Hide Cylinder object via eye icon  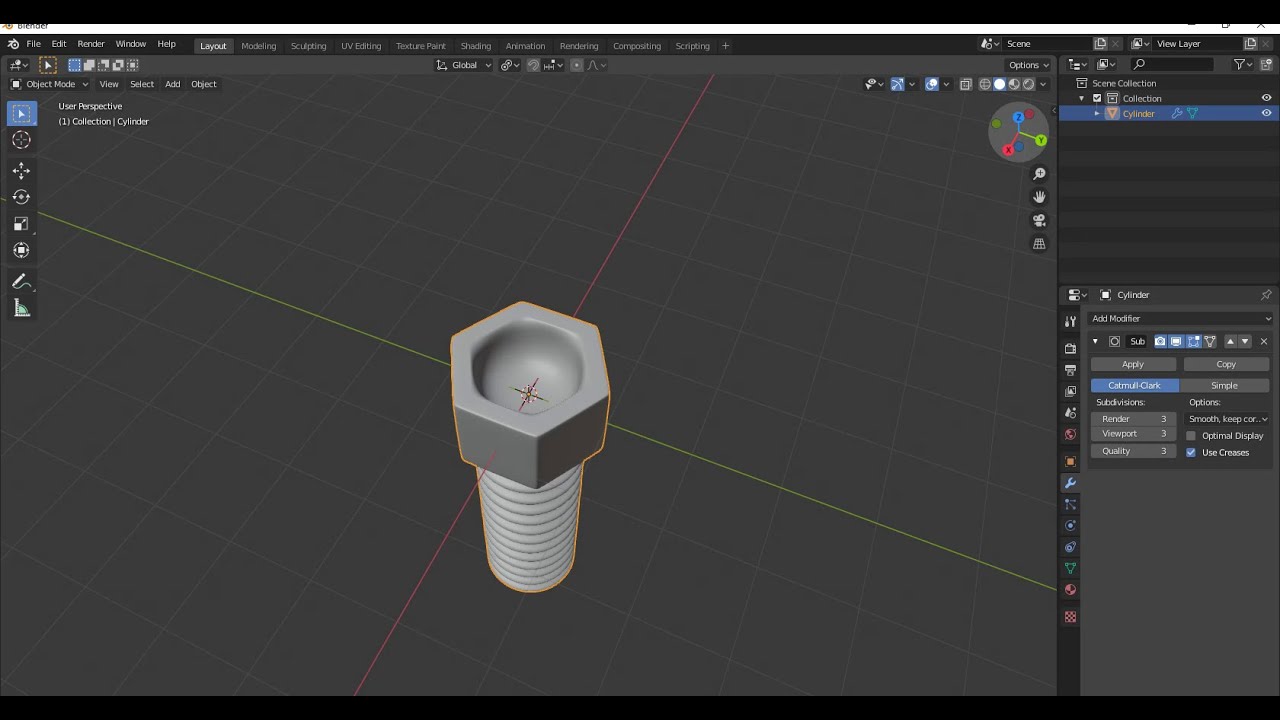pyautogui.click(x=1266, y=113)
